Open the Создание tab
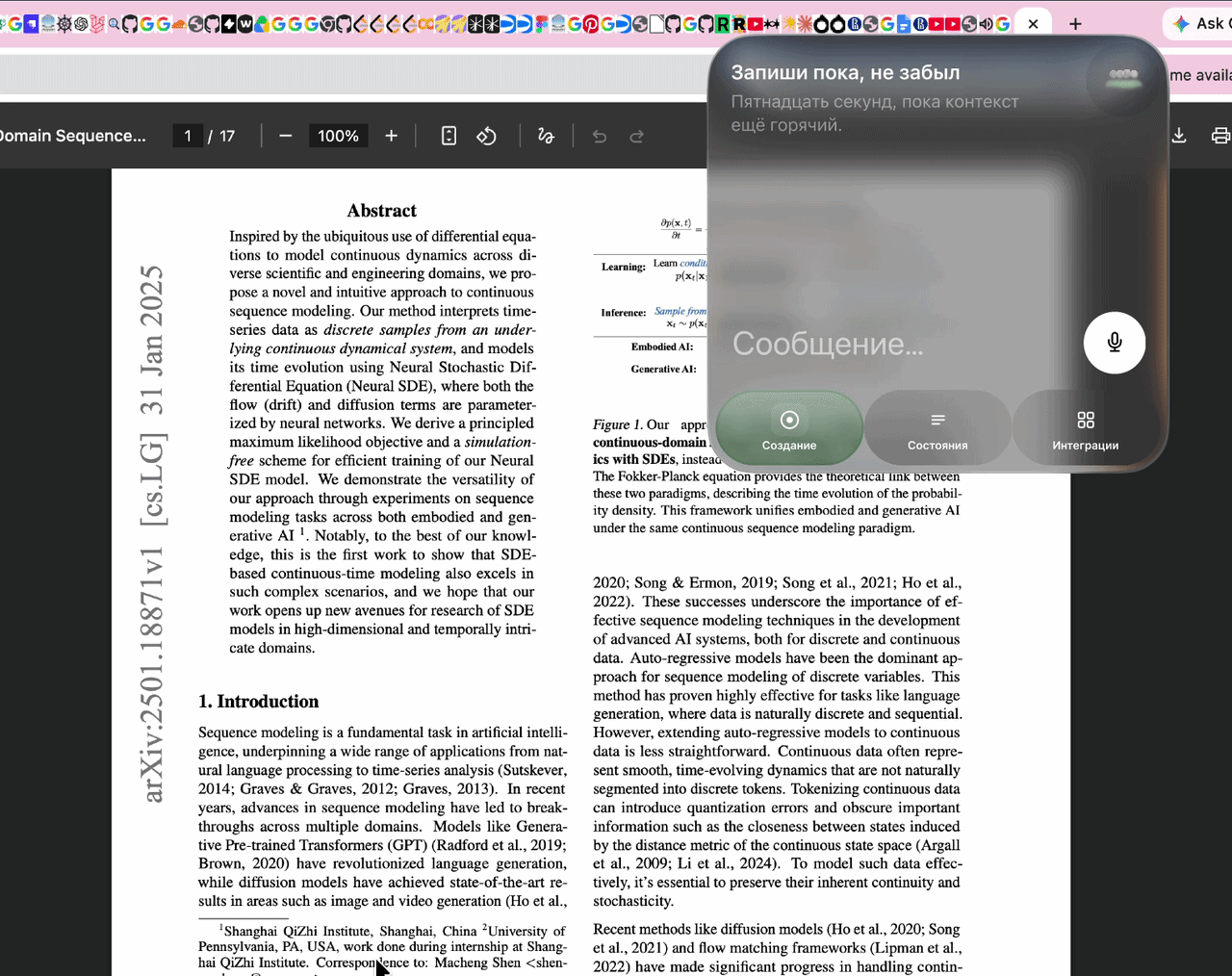The width and height of the screenshot is (1232, 976). (x=789, y=428)
